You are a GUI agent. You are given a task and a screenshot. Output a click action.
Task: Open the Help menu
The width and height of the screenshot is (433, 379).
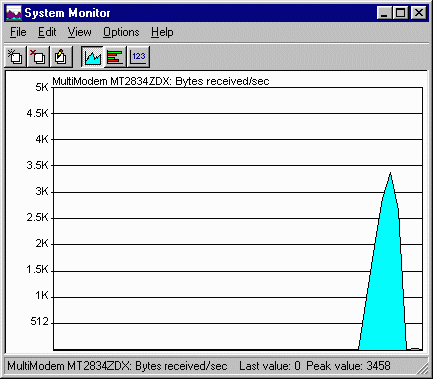(162, 32)
